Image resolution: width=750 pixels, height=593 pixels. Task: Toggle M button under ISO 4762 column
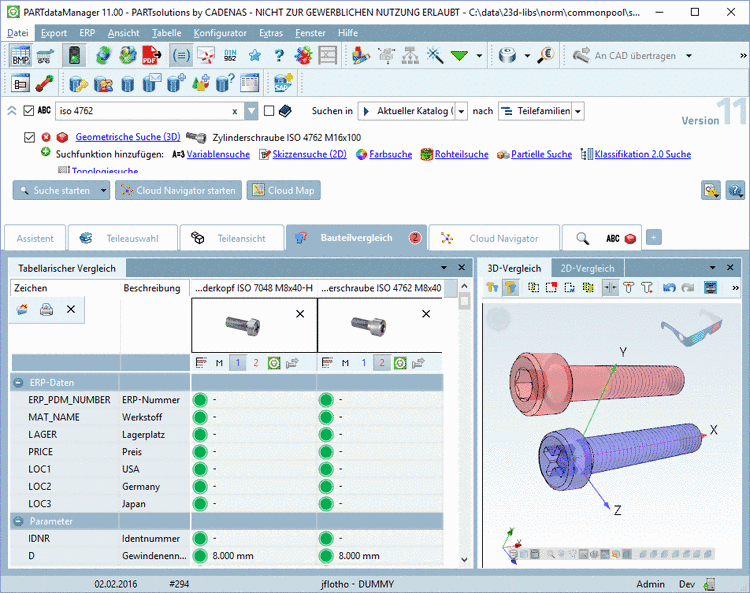(345, 363)
